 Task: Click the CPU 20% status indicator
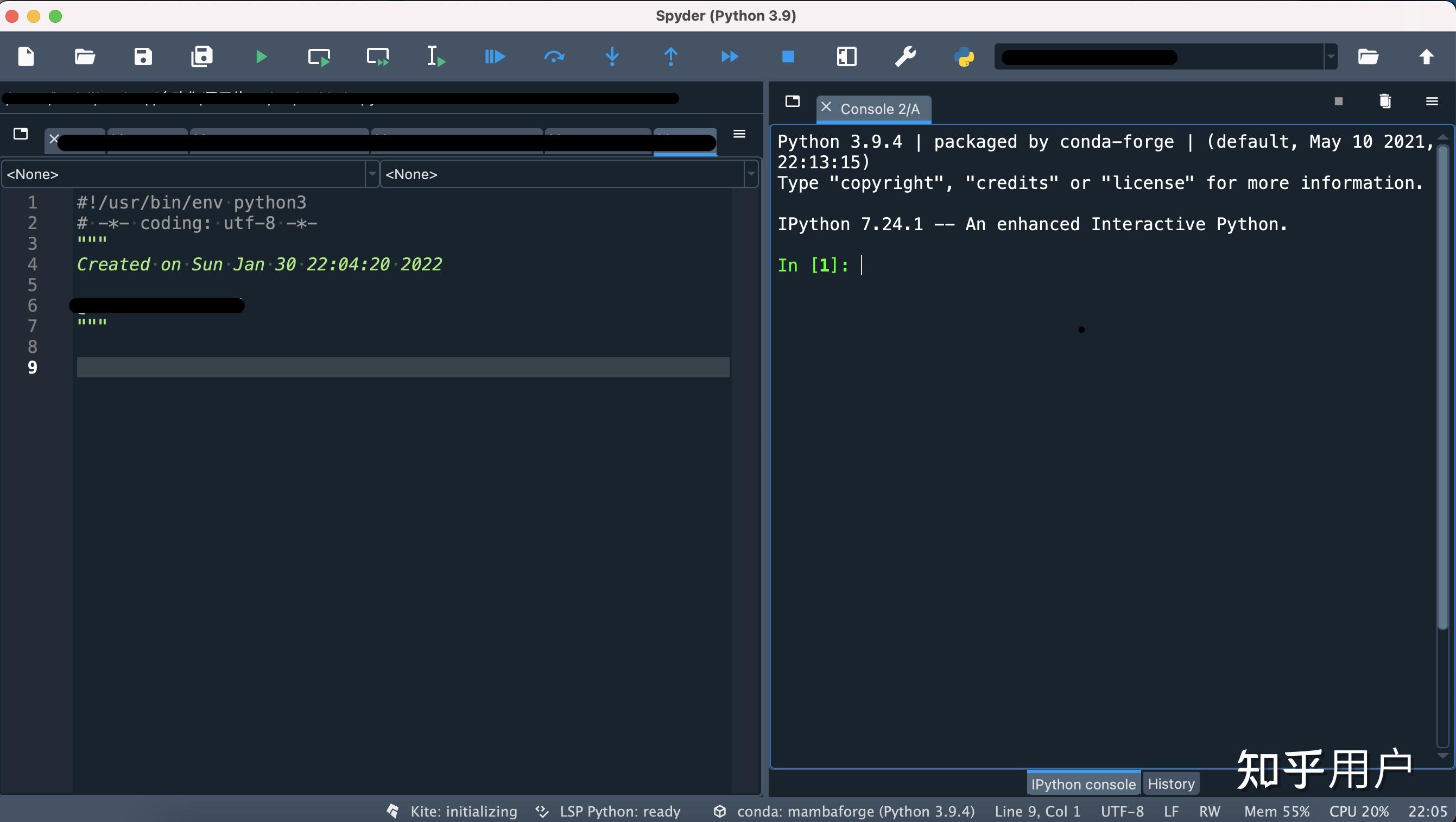coord(1359,811)
